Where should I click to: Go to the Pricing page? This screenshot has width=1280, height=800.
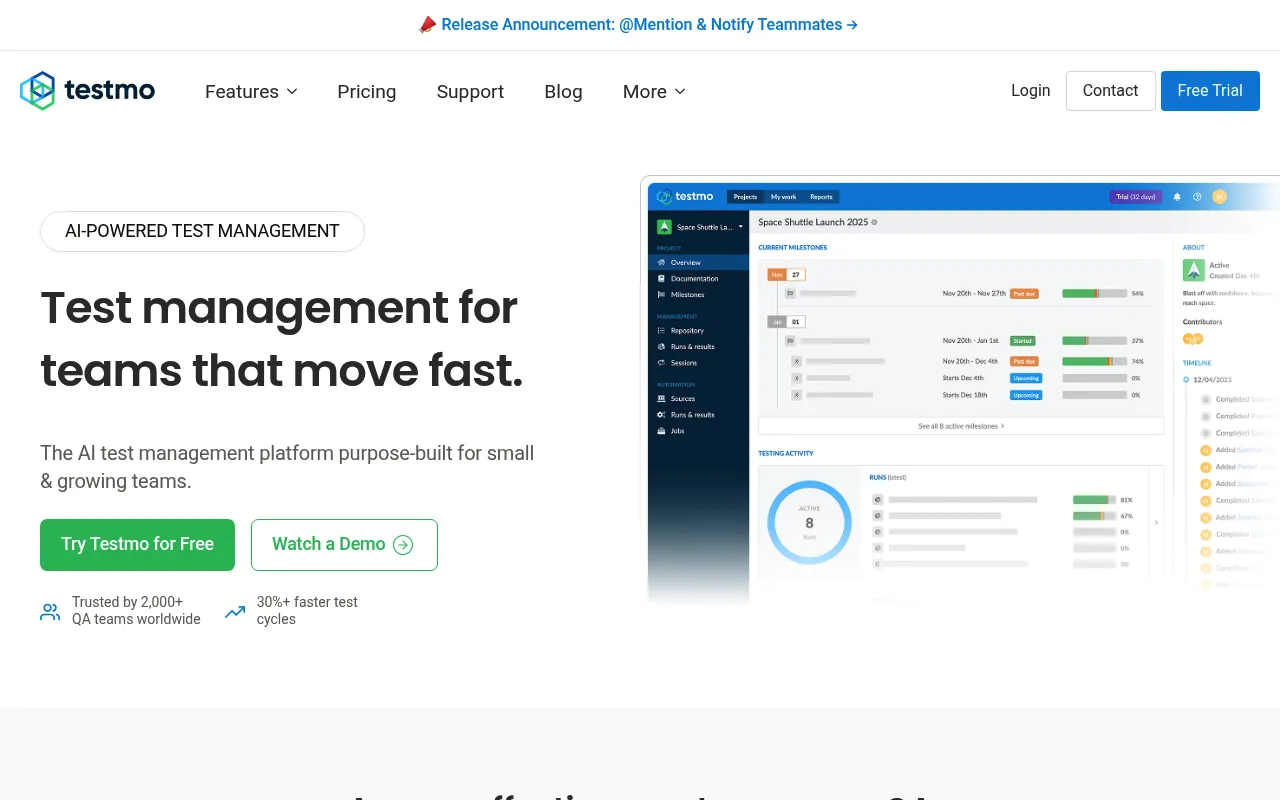(x=367, y=92)
